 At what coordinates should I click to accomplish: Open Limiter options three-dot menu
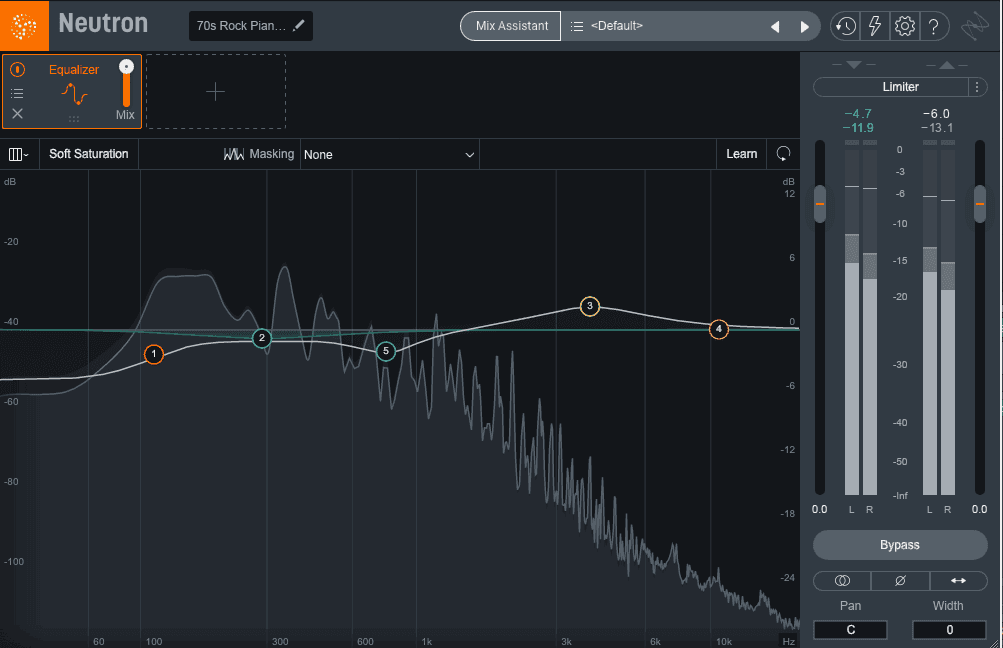[977, 87]
